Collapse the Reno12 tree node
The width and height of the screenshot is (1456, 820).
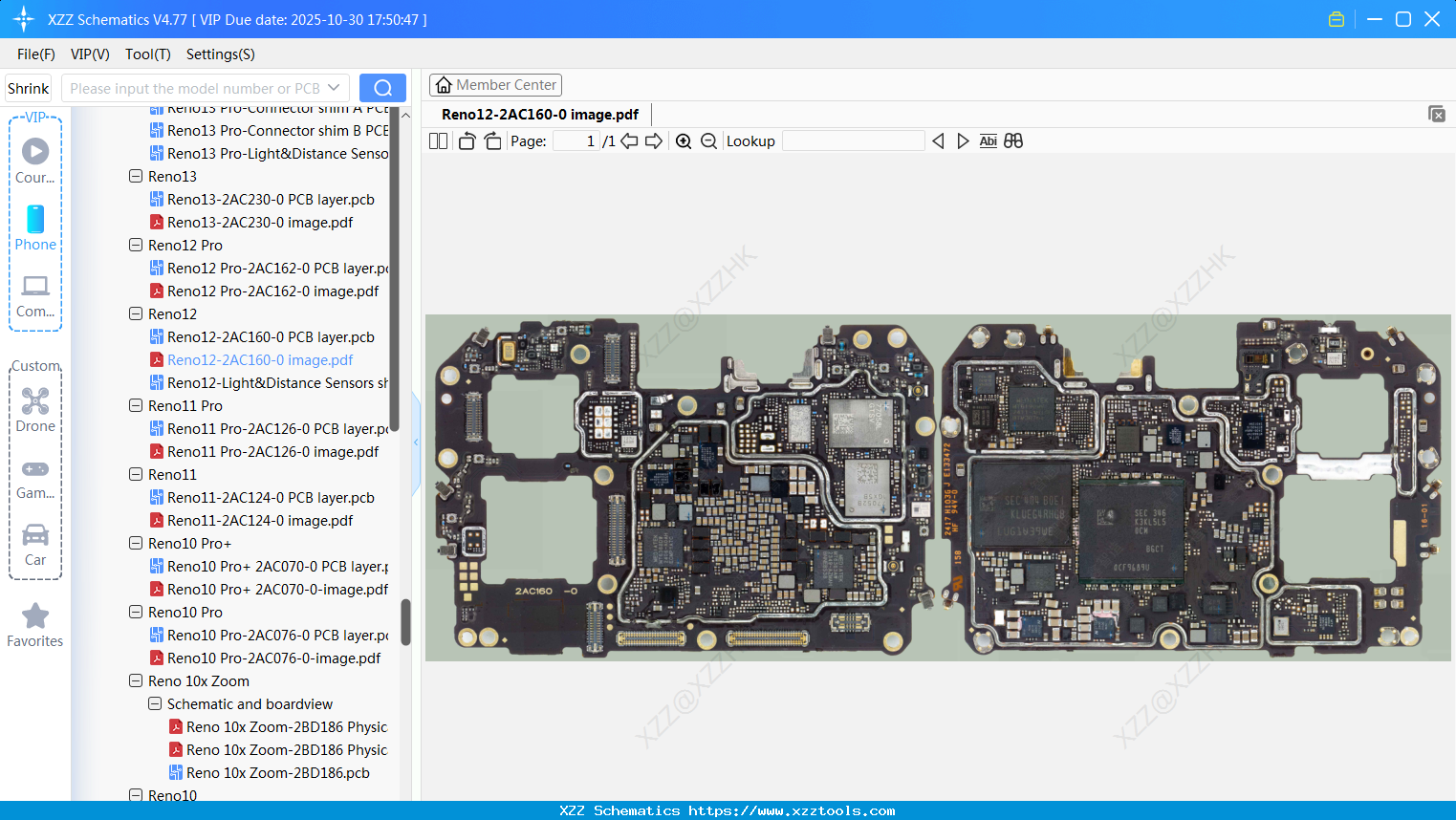point(136,313)
